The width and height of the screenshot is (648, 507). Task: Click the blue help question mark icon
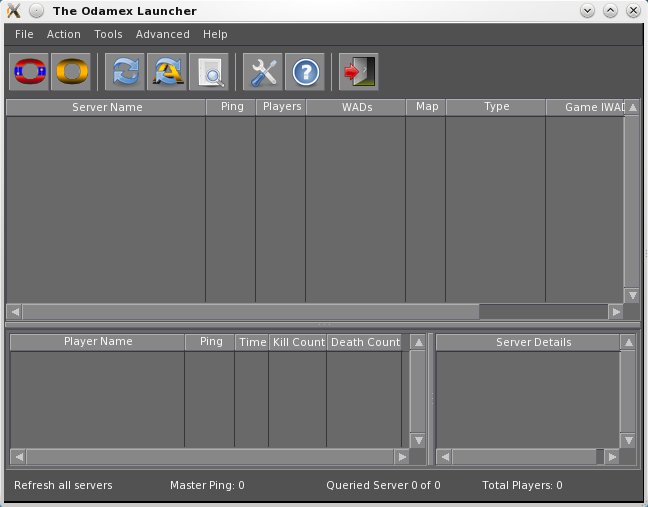point(305,72)
